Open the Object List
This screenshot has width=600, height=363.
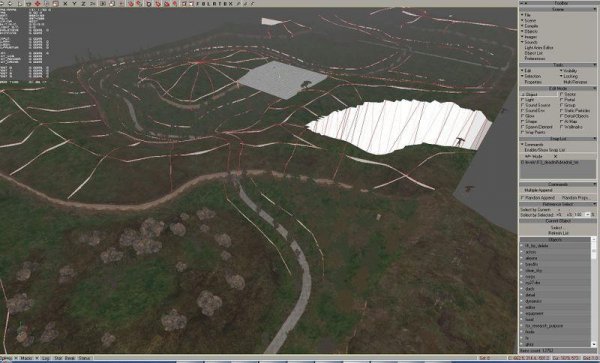[534, 53]
